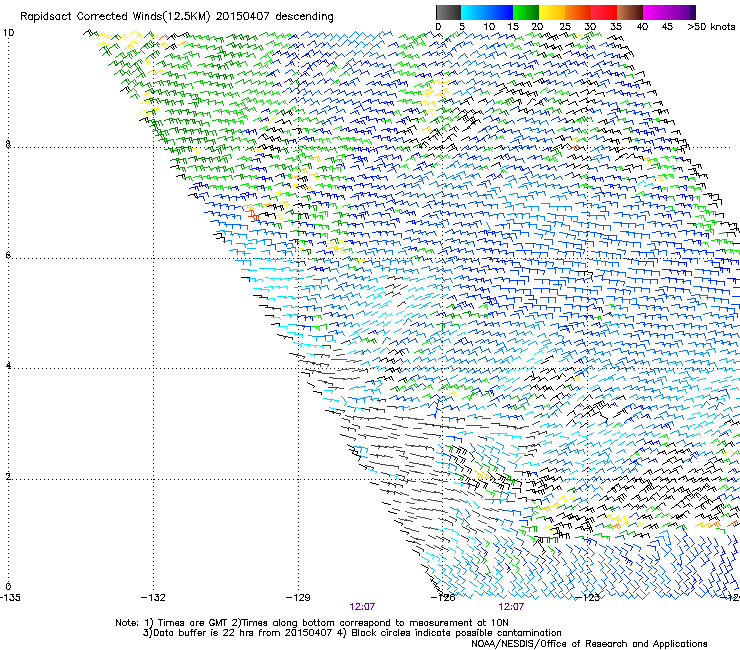Click the yellow 20-25 knots legend segment
The width and height of the screenshot is (740, 650).
pos(552,12)
